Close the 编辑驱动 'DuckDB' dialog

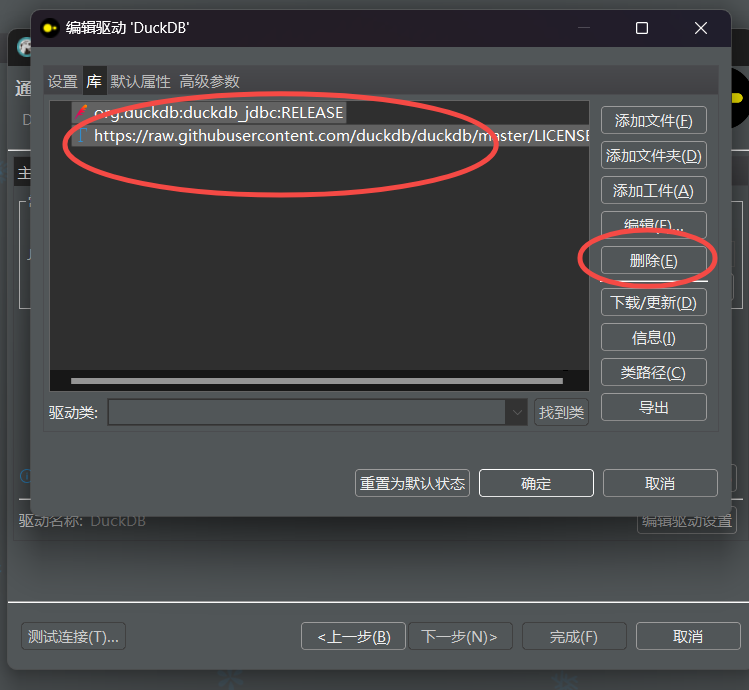click(x=701, y=28)
